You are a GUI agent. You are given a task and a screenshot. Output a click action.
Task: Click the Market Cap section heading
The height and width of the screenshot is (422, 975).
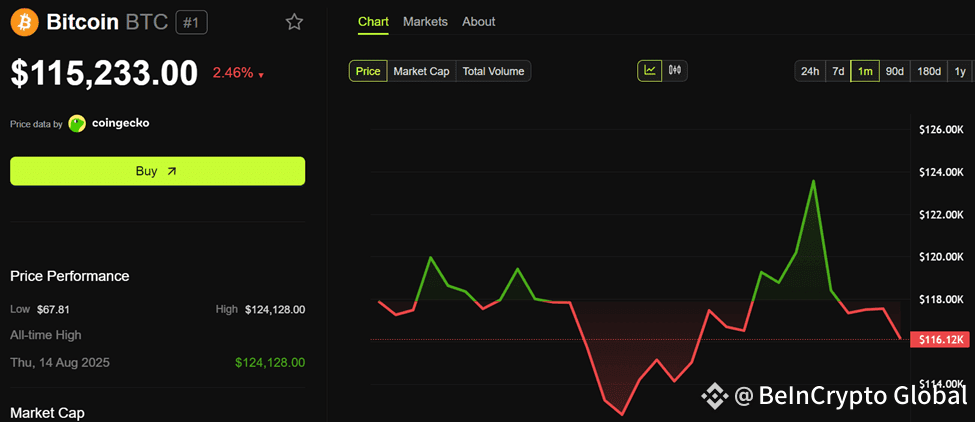pos(47,413)
